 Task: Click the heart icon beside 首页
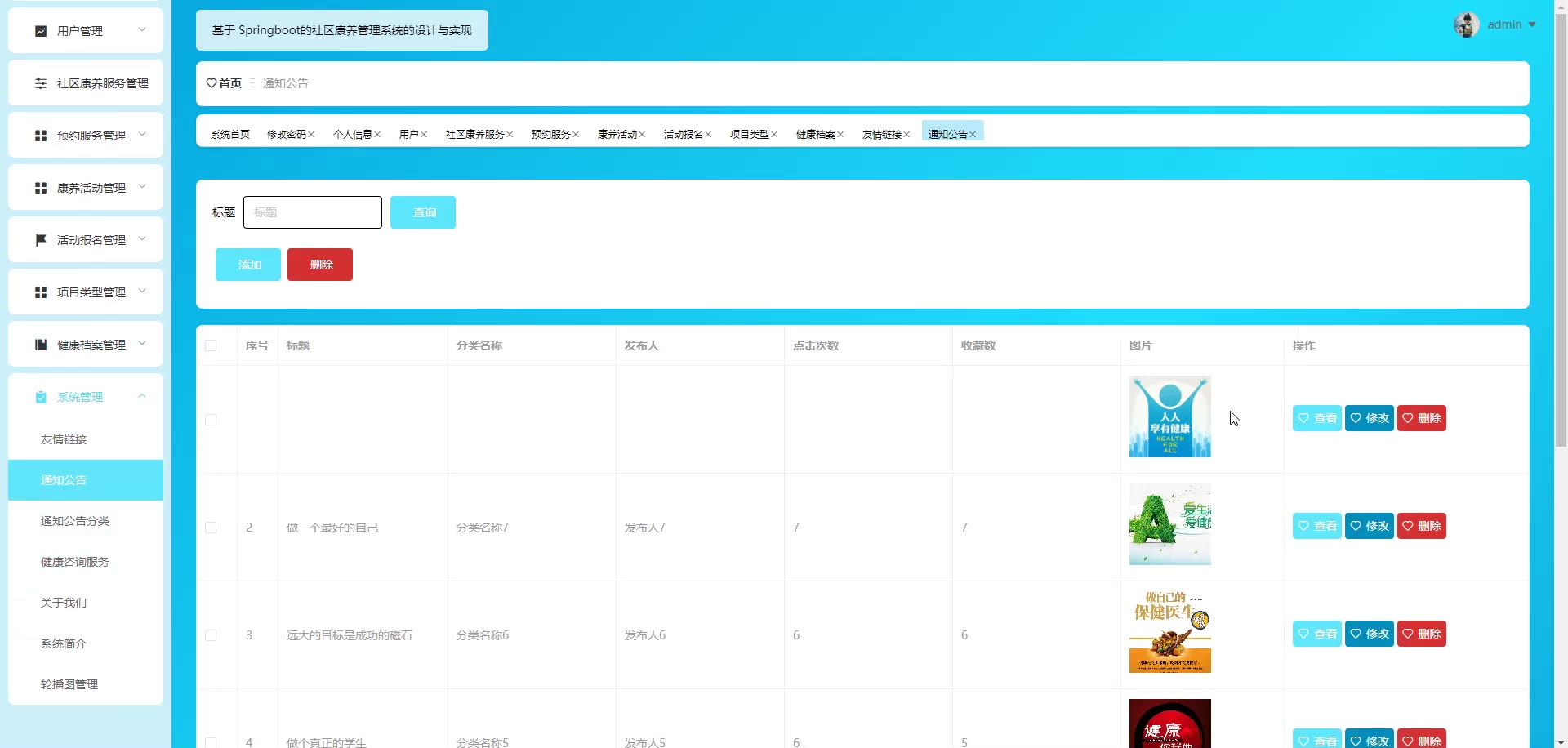pyautogui.click(x=212, y=83)
